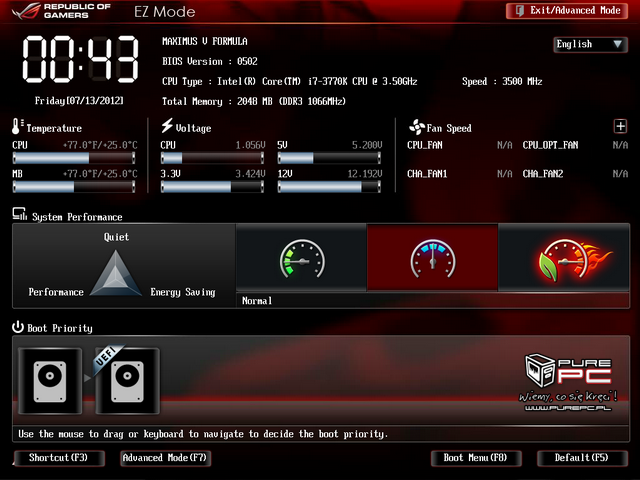
Task: Load defaults with Default(F5) button
Action: tap(582, 458)
